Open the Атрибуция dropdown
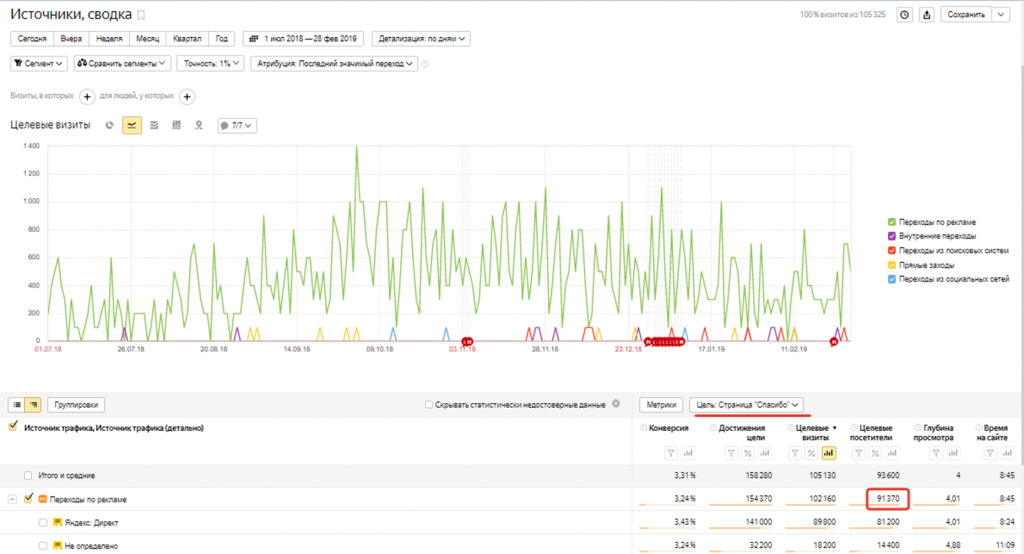The width and height of the screenshot is (1024, 554). (x=334, y=63)
